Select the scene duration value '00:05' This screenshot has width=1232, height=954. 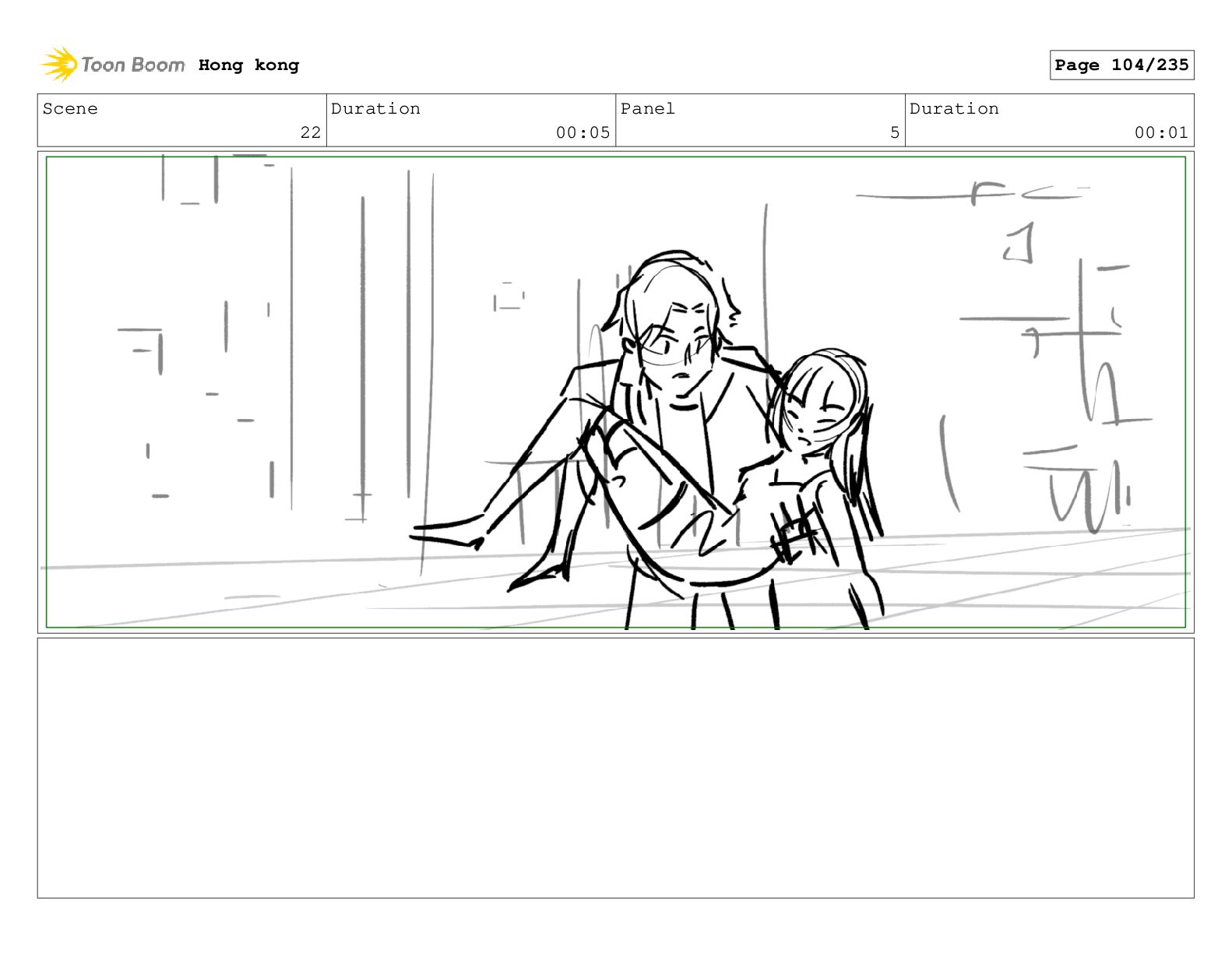(583, 132)
